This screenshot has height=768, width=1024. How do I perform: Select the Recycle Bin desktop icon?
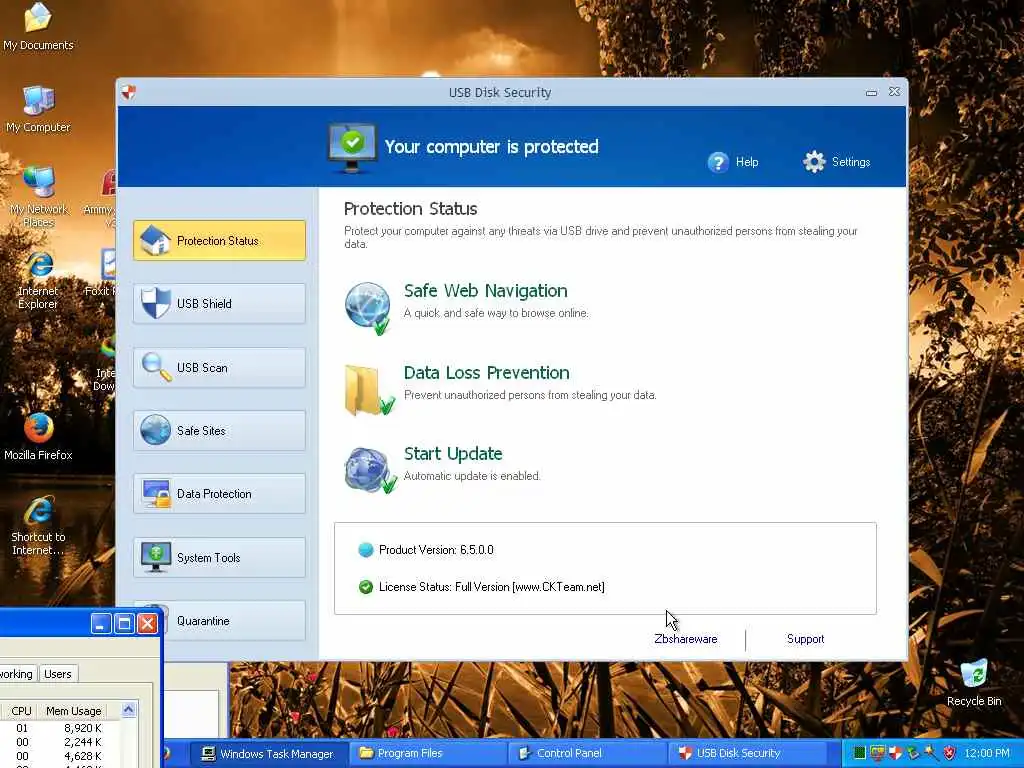[x=974, y=682]
